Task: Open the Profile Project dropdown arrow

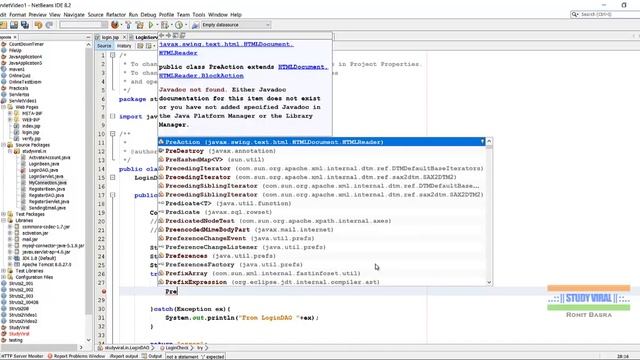Action: point(186,25)
